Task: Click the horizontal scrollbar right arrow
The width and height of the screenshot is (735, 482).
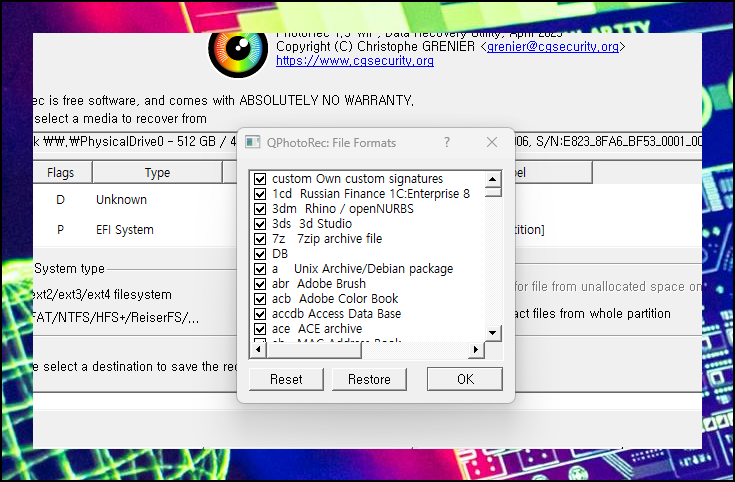Action: tap(476, 349)
